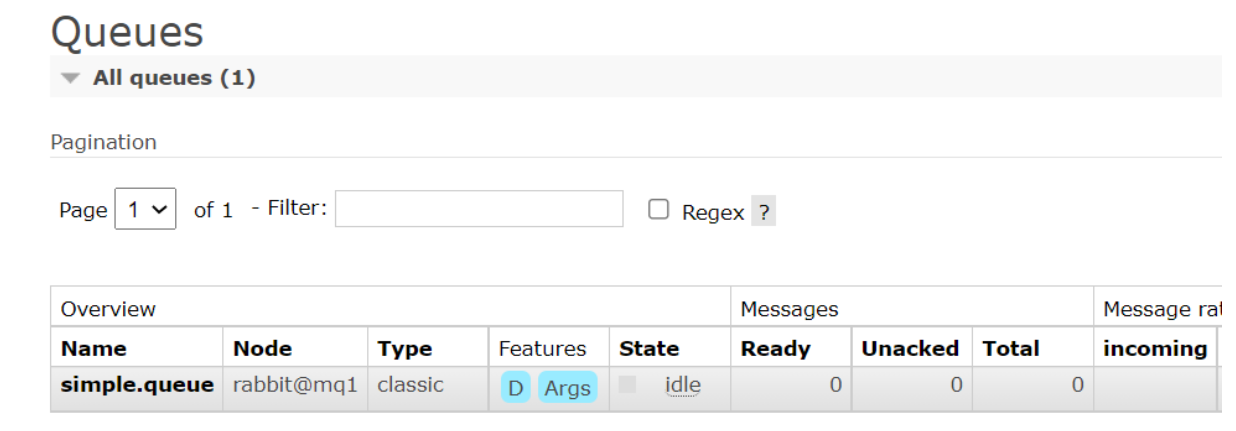Click the gray state indicator square
Viewport: 1236px width, 431px height.
click(628, 384)
